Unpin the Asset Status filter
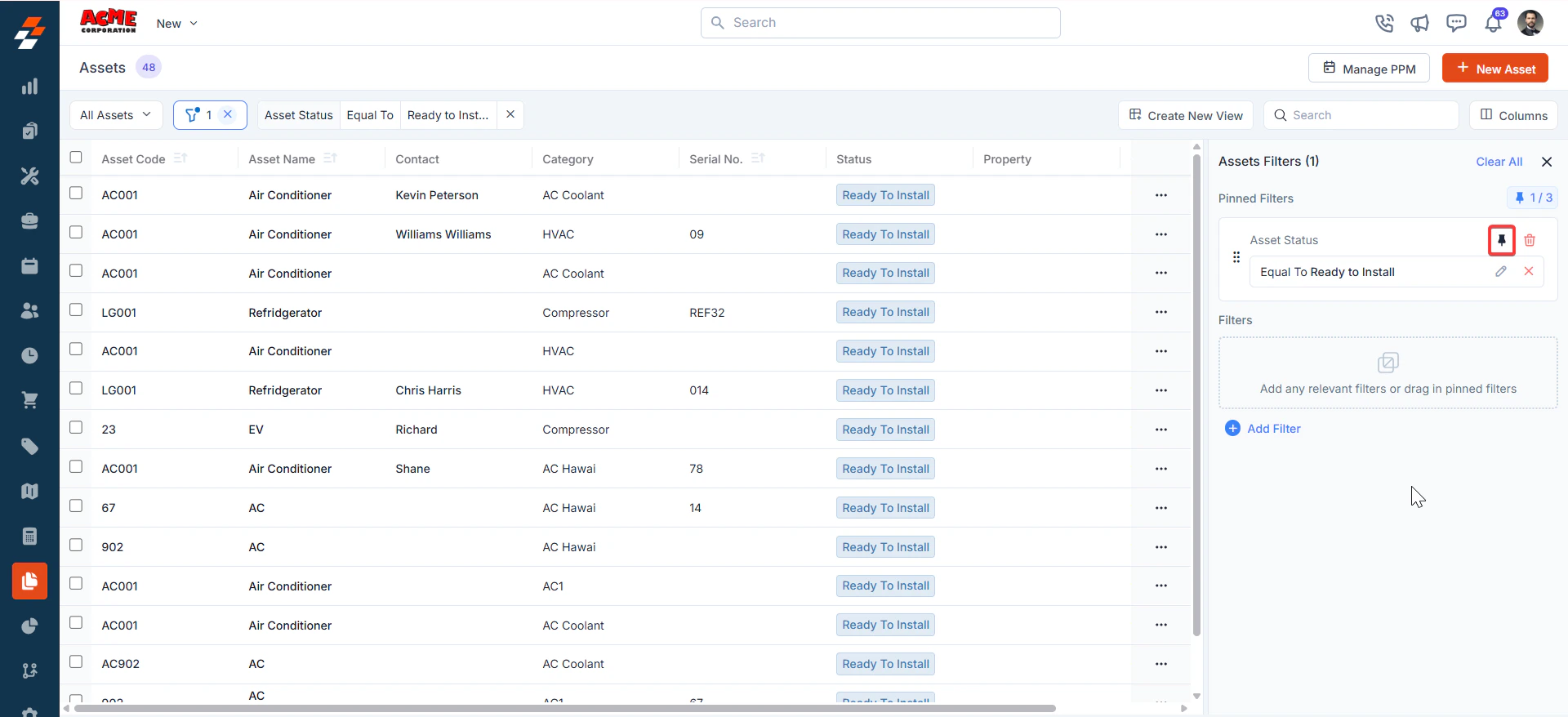 click(x=1501, y=240)
